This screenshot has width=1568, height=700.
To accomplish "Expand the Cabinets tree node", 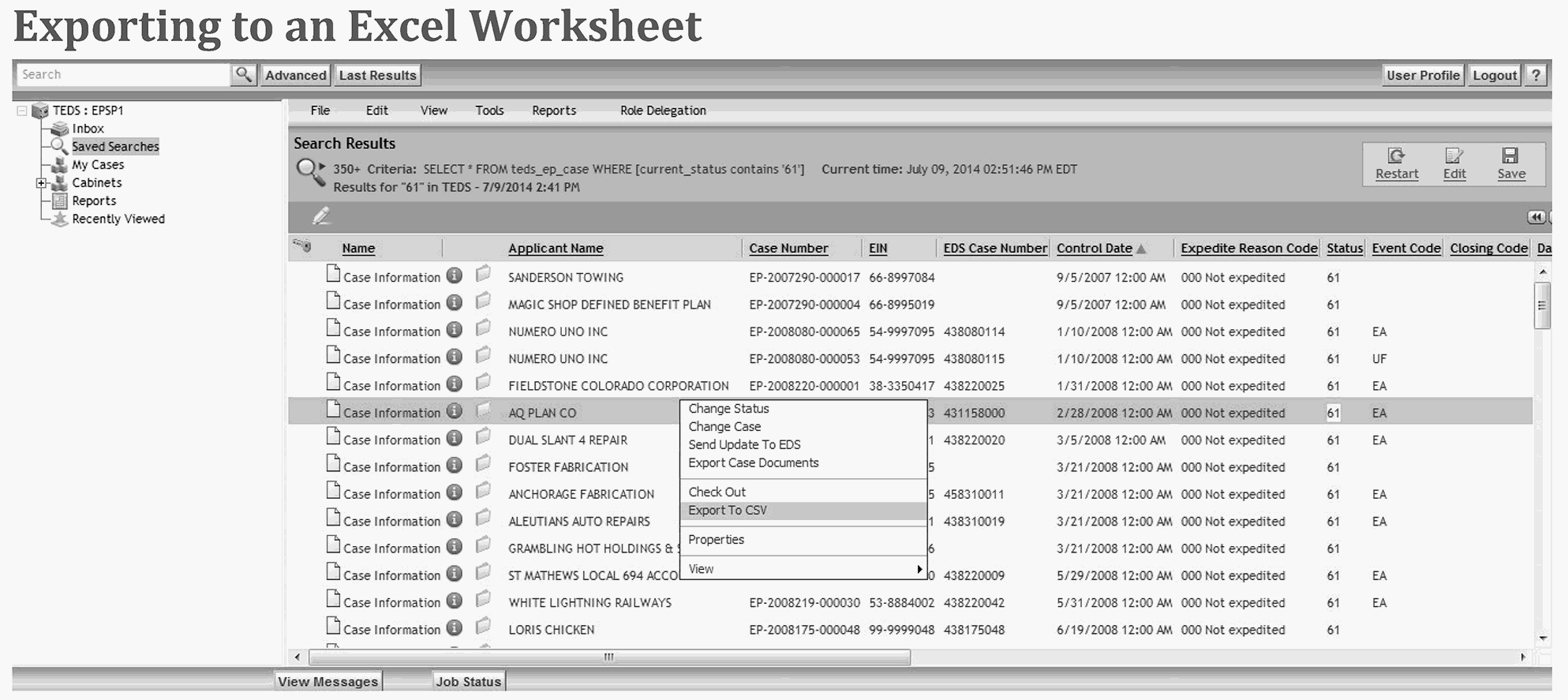I will coord(41,183).
